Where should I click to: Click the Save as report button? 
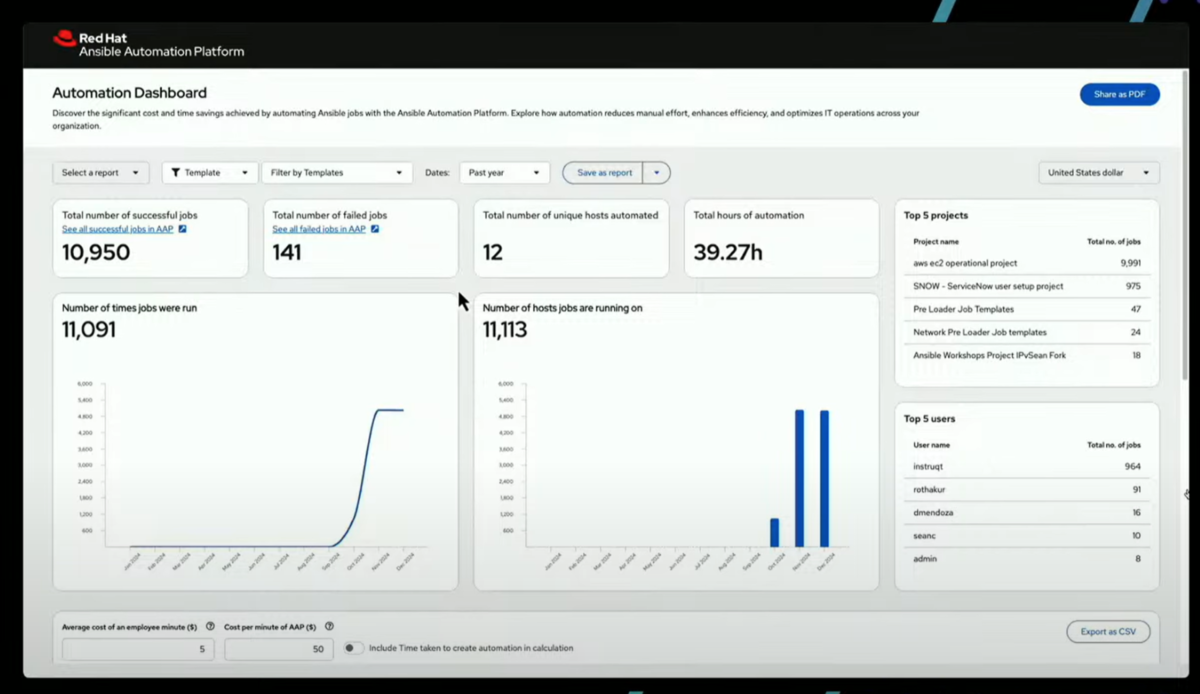[x=604, y=173]
